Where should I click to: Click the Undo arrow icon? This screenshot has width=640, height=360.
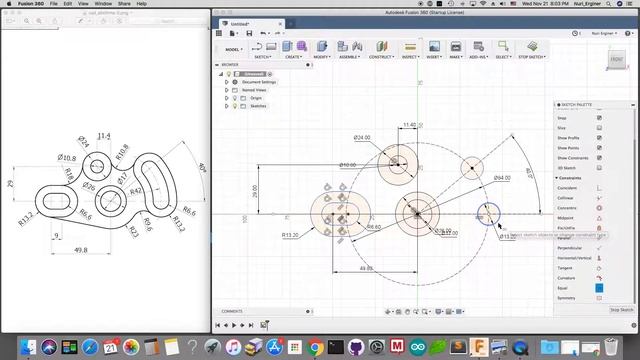click(x=263, y=33)
